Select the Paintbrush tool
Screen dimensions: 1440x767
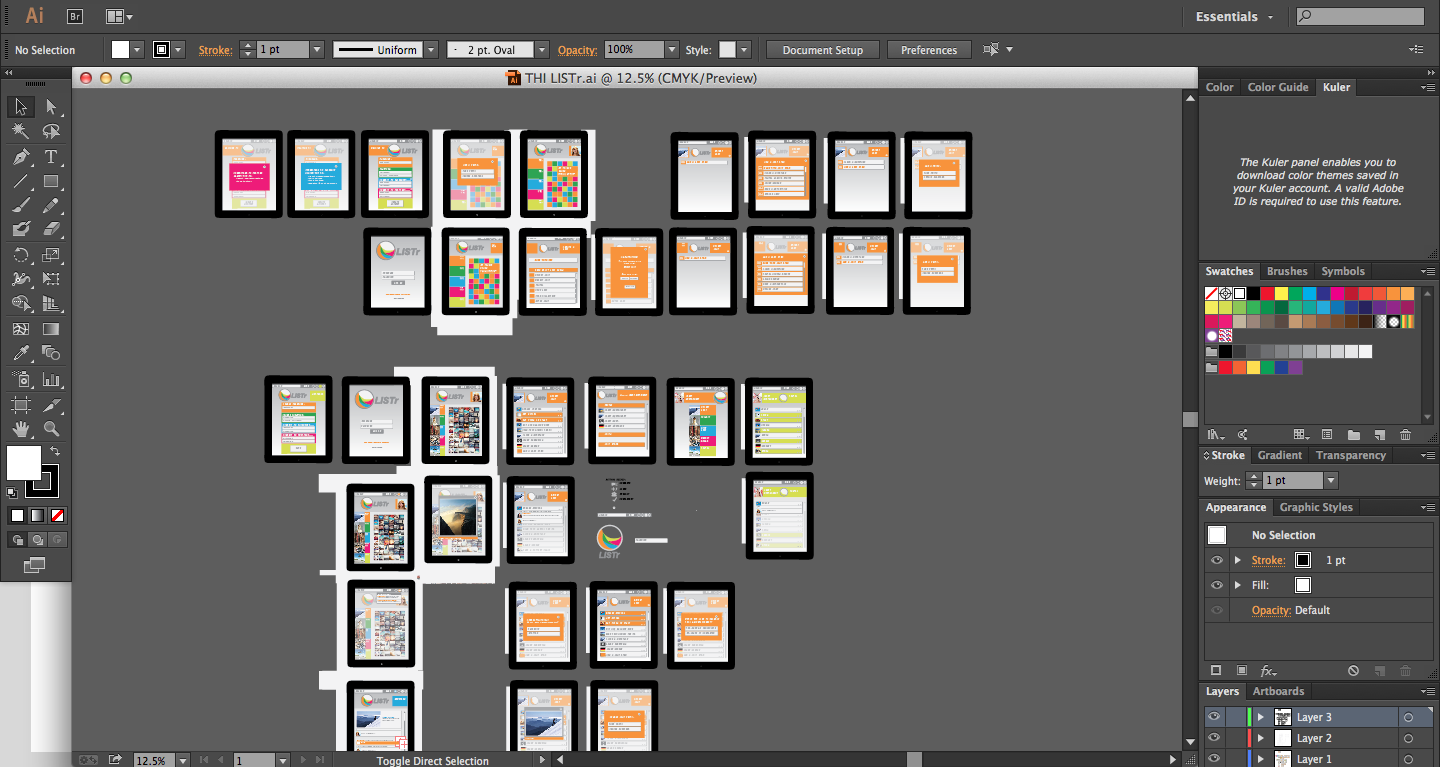(x=21, y=205)
